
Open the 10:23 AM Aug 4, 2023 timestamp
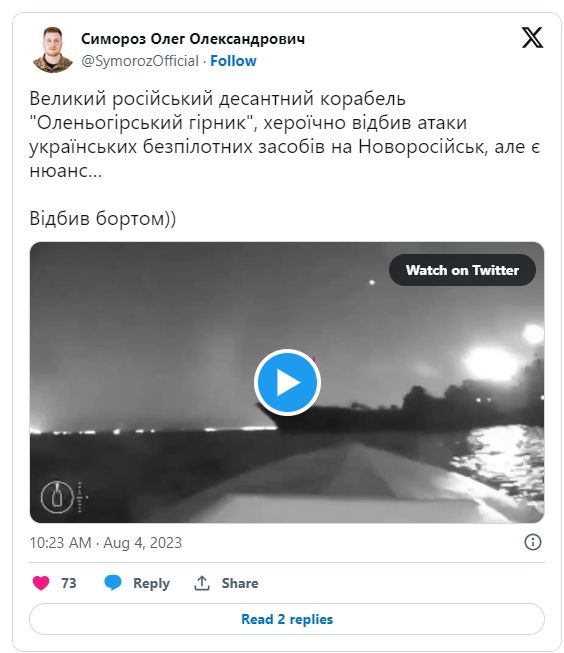(105, 543)
